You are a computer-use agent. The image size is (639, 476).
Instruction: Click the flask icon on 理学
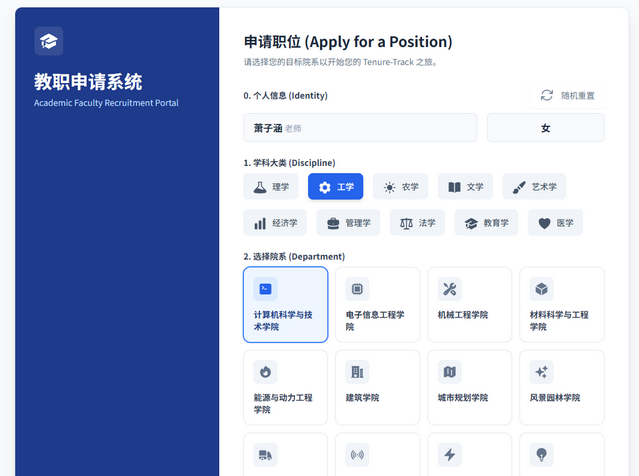tap(260, 187)
